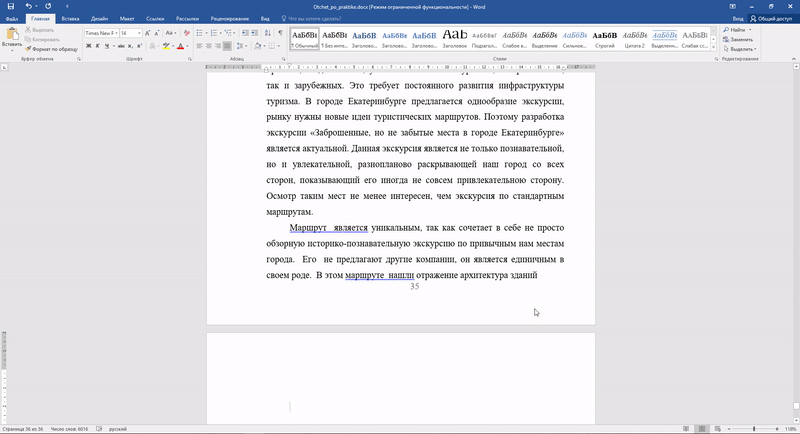This screenshot has height=434, width=800.
Task: Toggle superscript formatting
Action: coord(139,46)
